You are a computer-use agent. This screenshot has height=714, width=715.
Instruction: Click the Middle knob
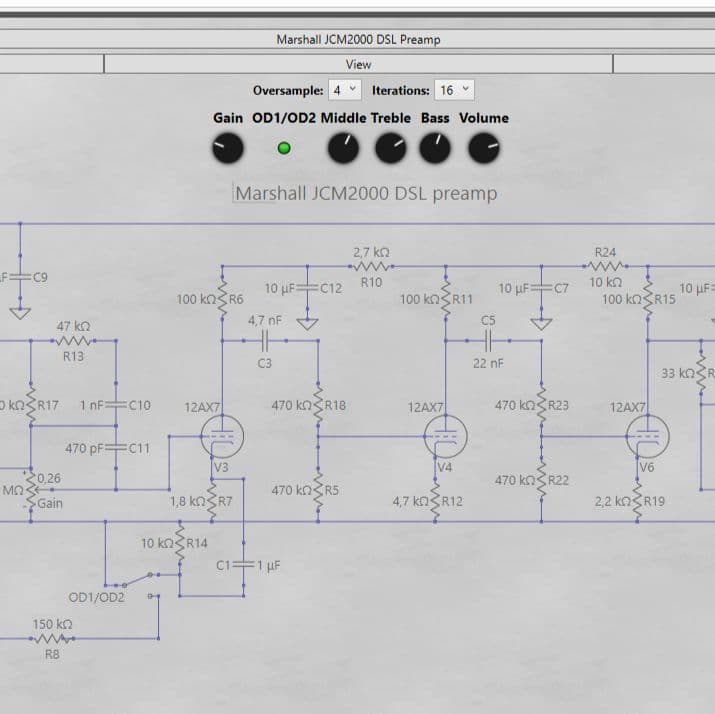click(x=343, y=148)
